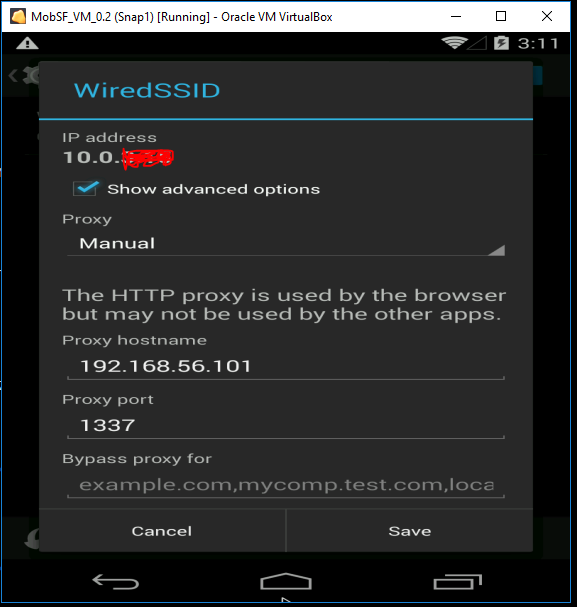Click the VirtualBox app icon in title bar
This screenshot has width=577, height=607.
click(x=18, y=17)
